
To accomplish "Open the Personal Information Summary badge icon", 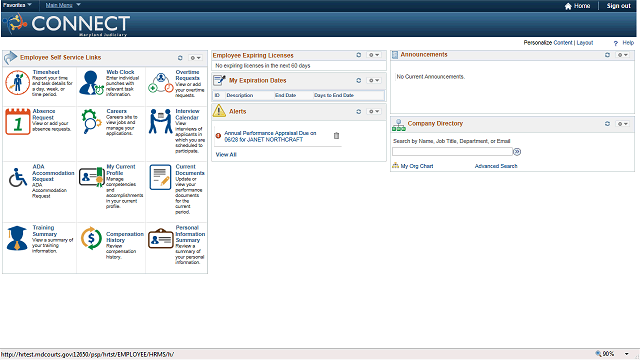I will (x=160, y=238).
